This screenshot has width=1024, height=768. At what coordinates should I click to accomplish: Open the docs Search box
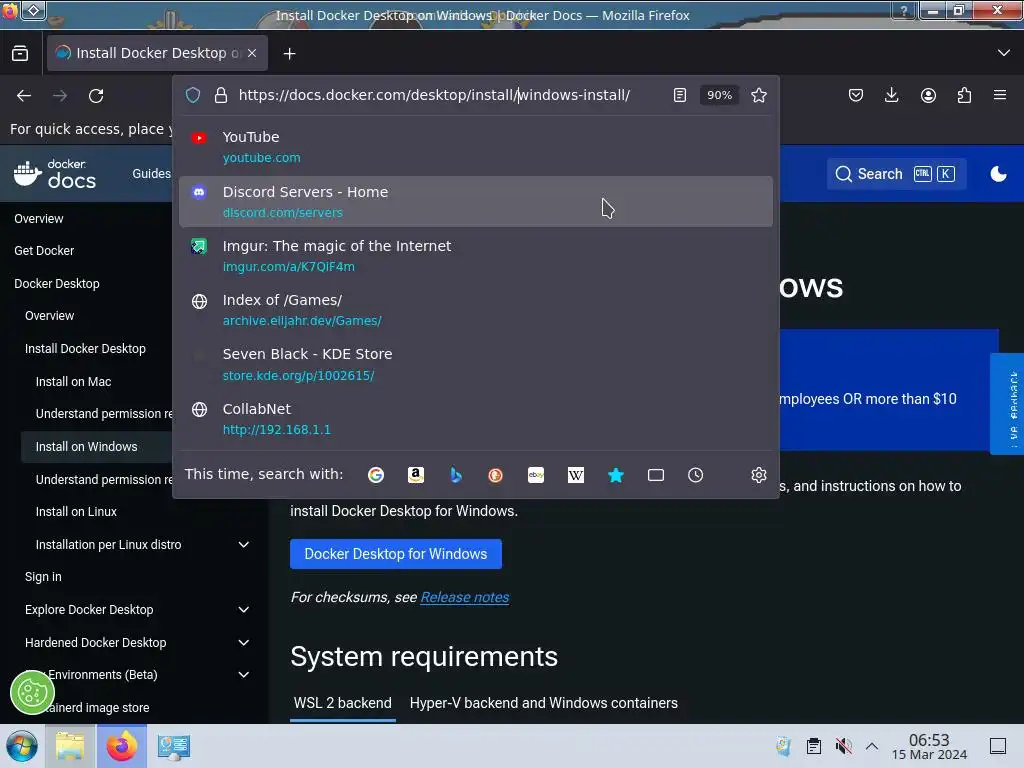(x=896, y=174)
